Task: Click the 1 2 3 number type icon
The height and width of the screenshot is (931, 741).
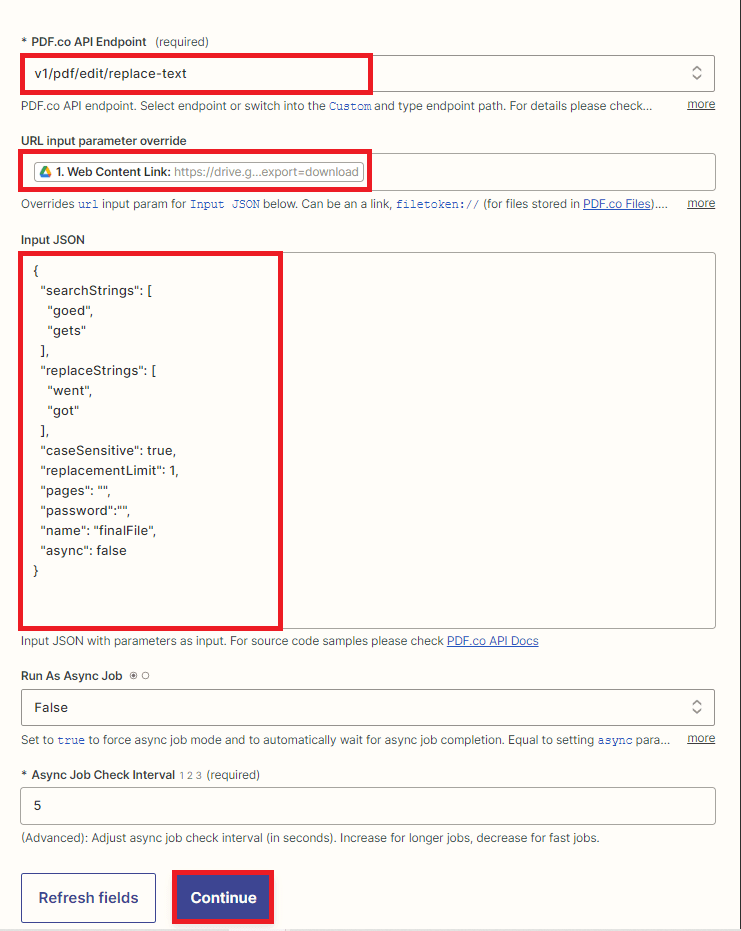Action: (x=190, y=775)
